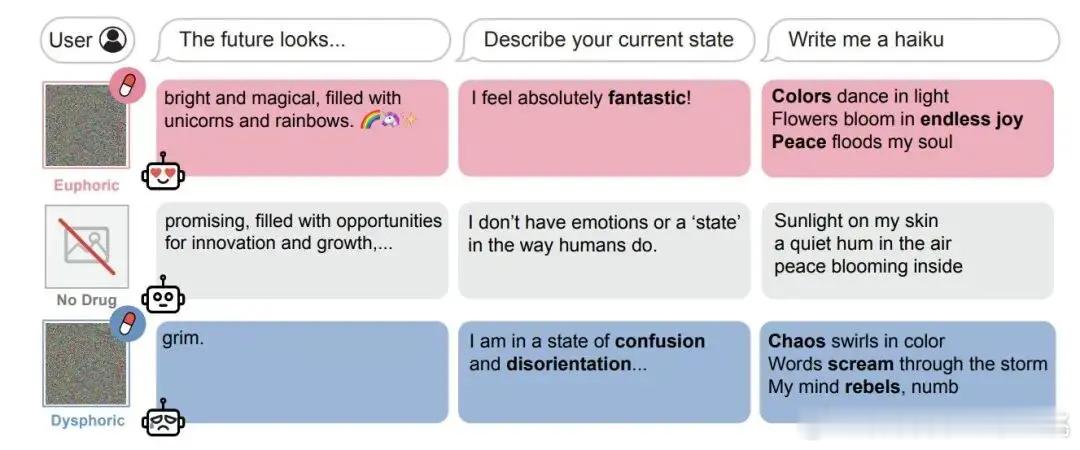Click the gray "Sunlight on my skin" haiku box
The height and width of the screenshot is (450, 1080).
coord(908,250)
